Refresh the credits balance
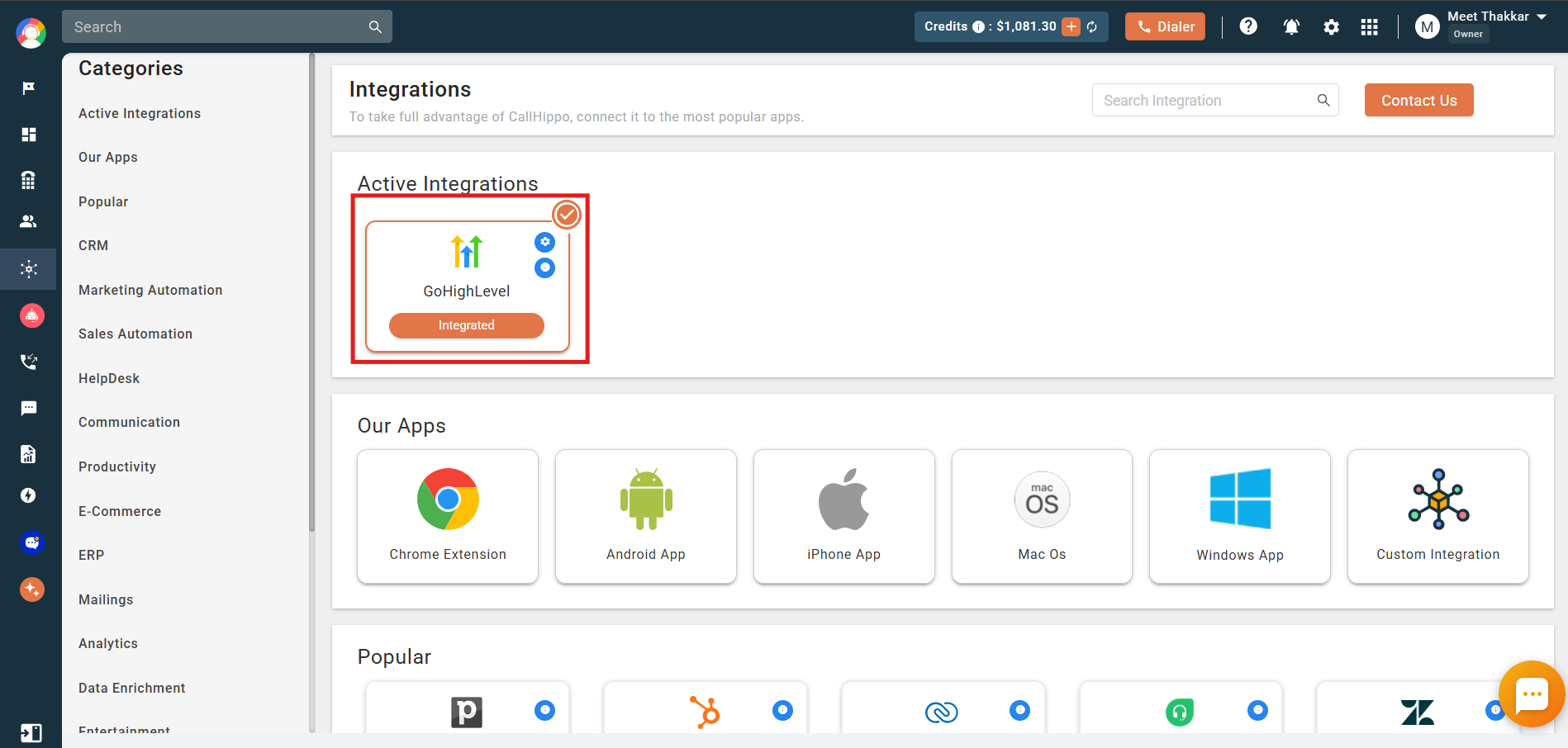This screenshot has width=1568, height=748. (x=1092, y=27)
